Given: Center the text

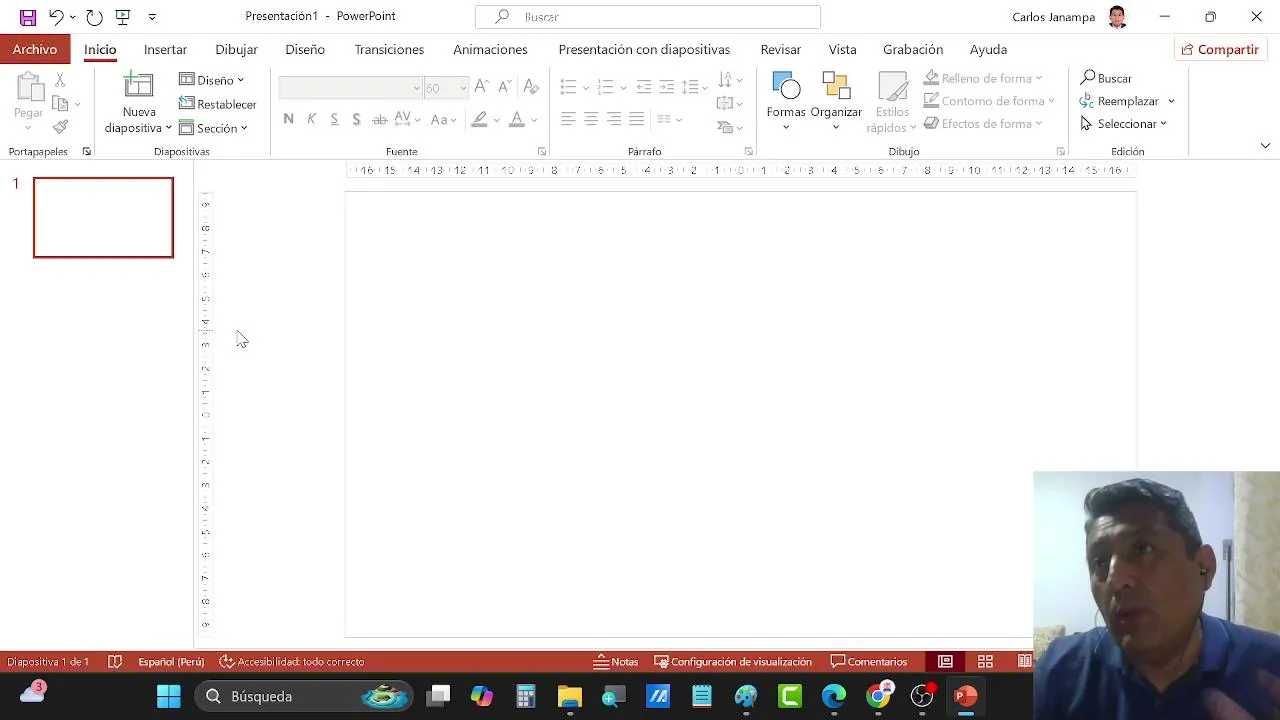Looking at the screenshot, I should tap(591, 119).
